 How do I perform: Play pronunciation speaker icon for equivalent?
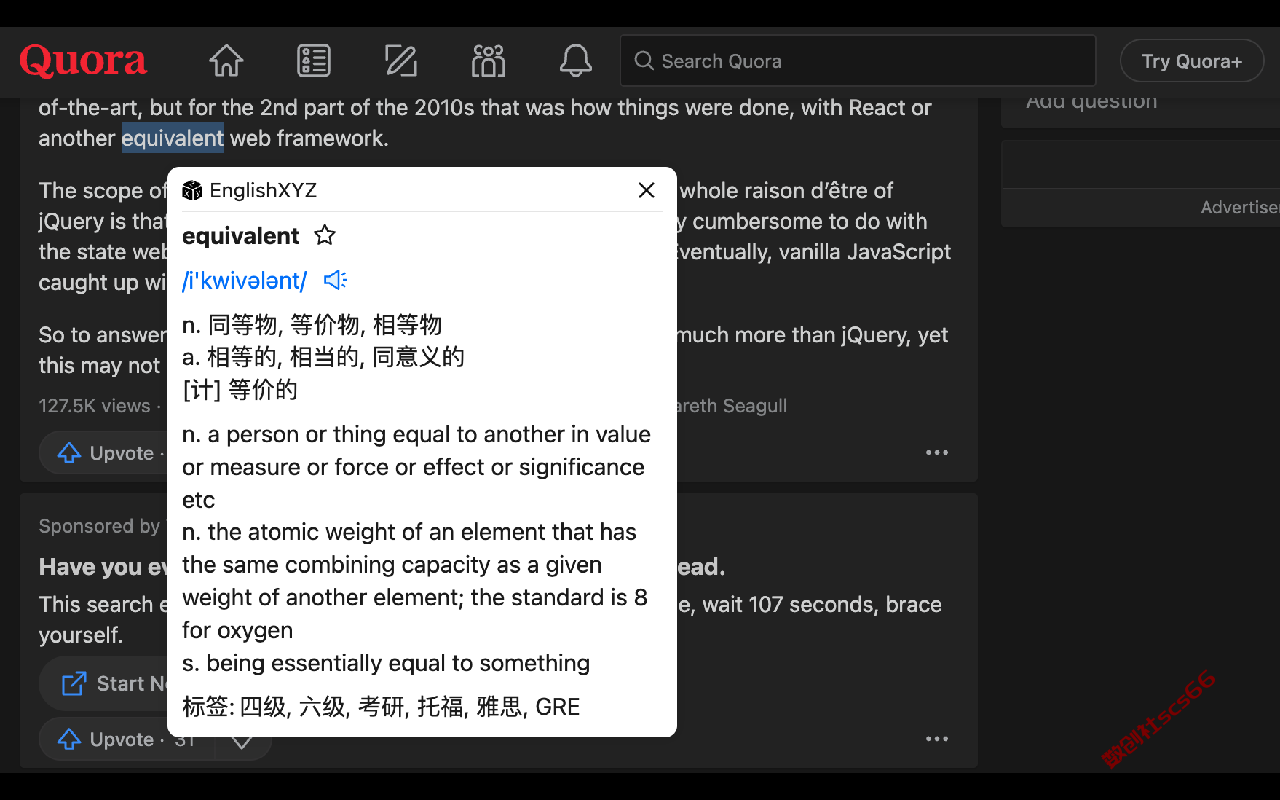pos(335,280)
